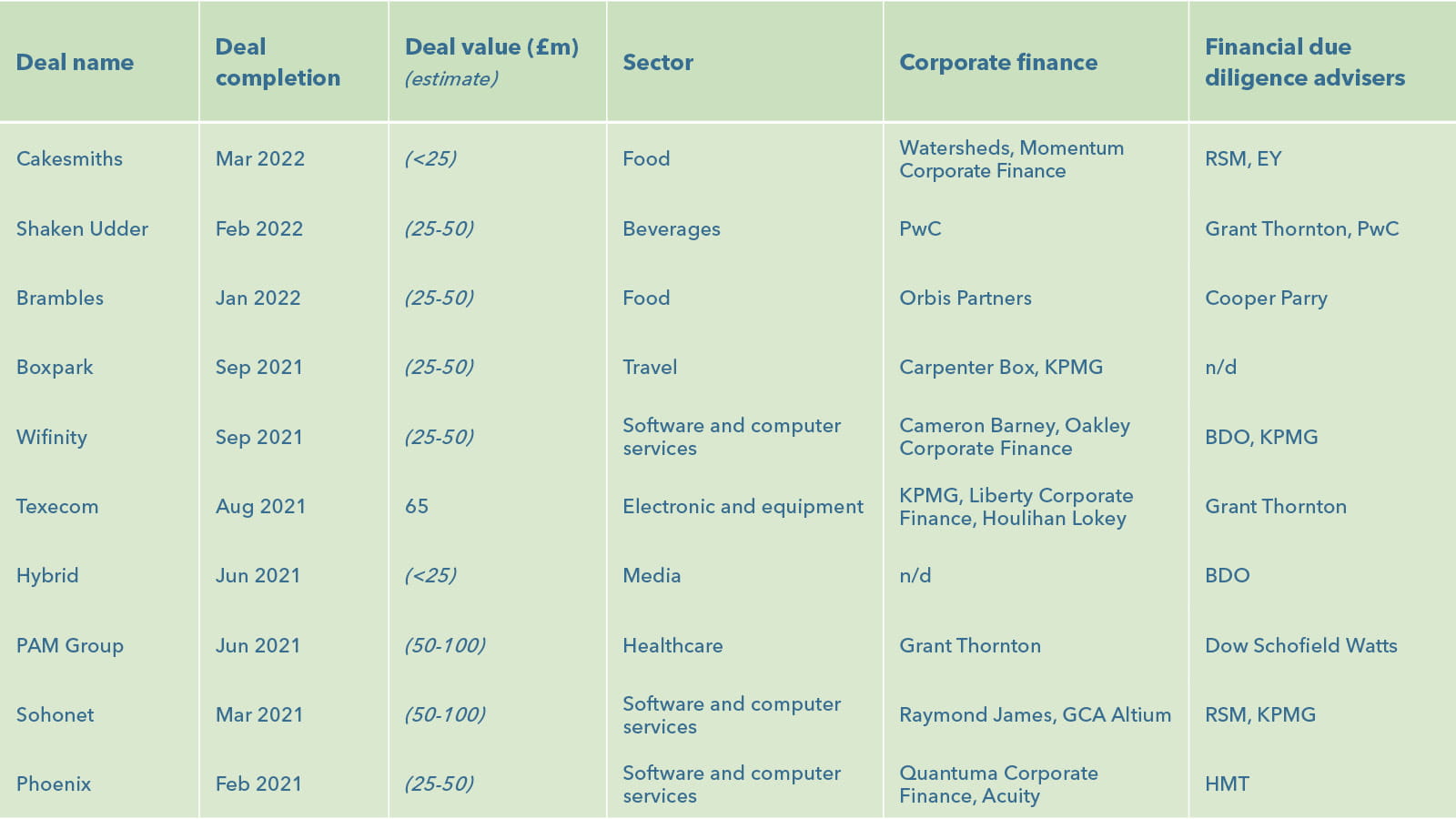Viewport: 1456px width, 819px height.
Task: Select the Dow Schofield Watts adviser cell
Action: 1300,645
